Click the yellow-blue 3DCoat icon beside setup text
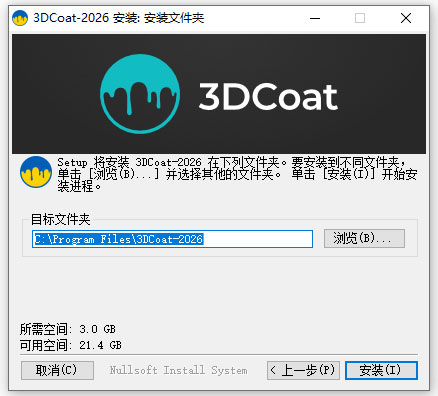 [36, 172]
